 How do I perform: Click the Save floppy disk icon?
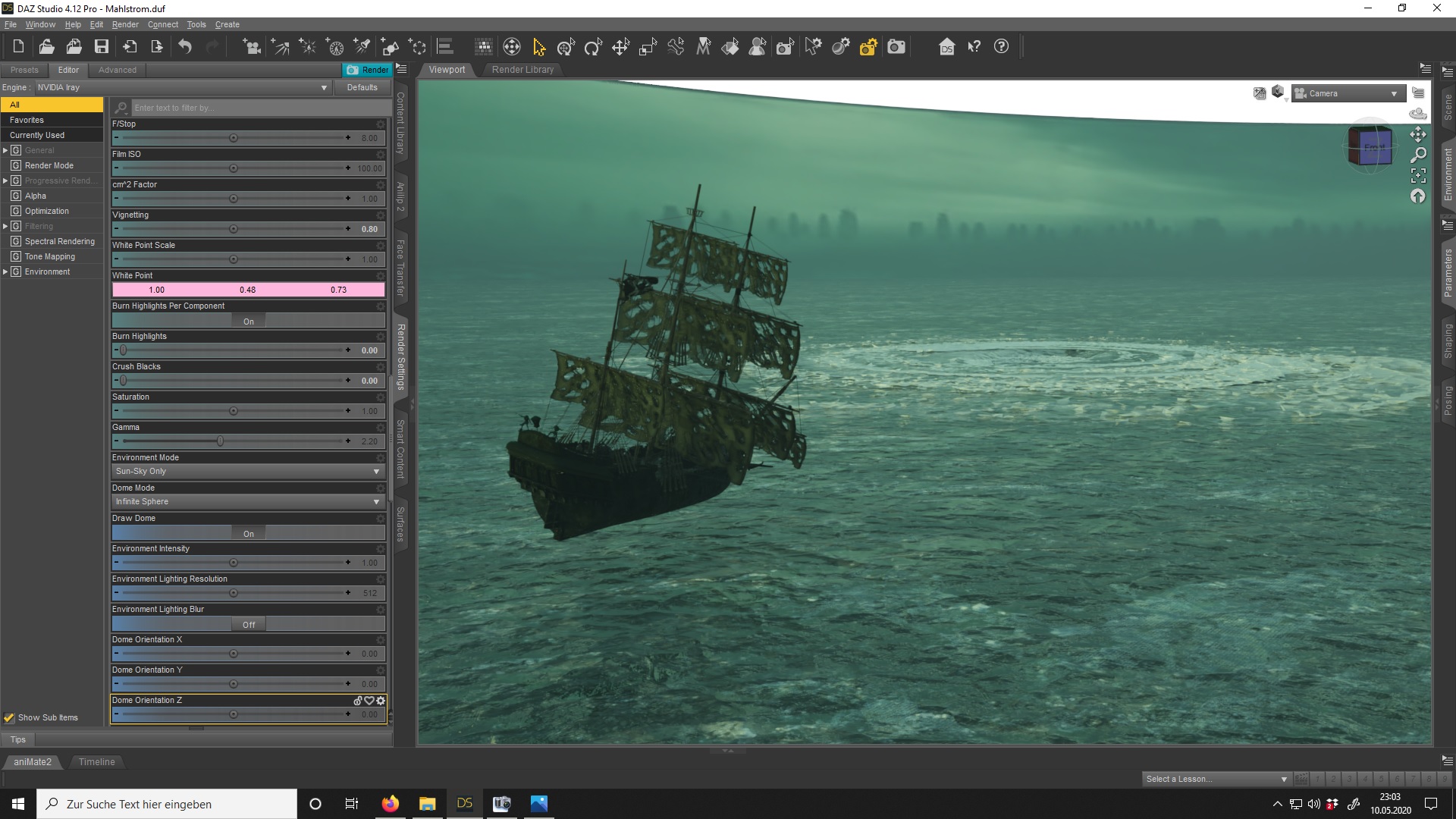point(101,47)
